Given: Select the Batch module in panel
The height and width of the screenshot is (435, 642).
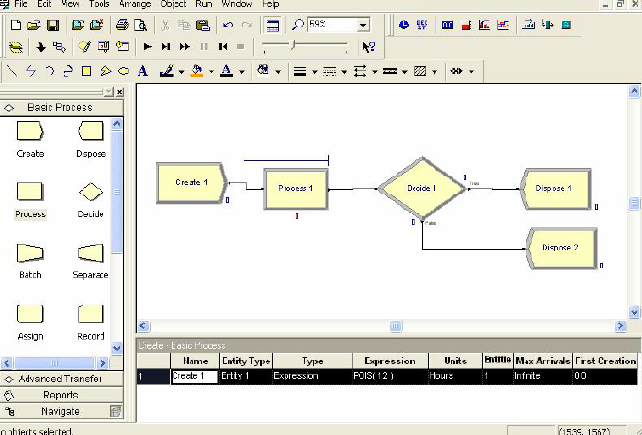Looking at the screenshot, I should 30,261.
